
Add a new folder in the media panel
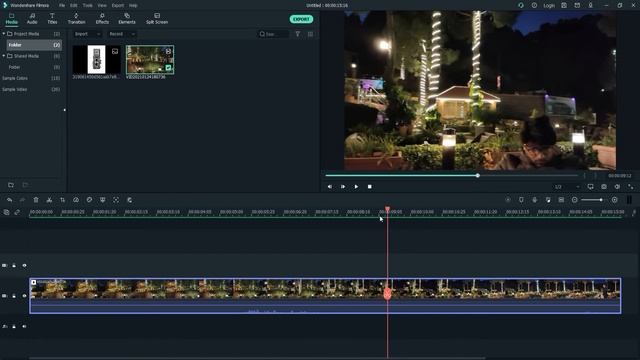11,185
